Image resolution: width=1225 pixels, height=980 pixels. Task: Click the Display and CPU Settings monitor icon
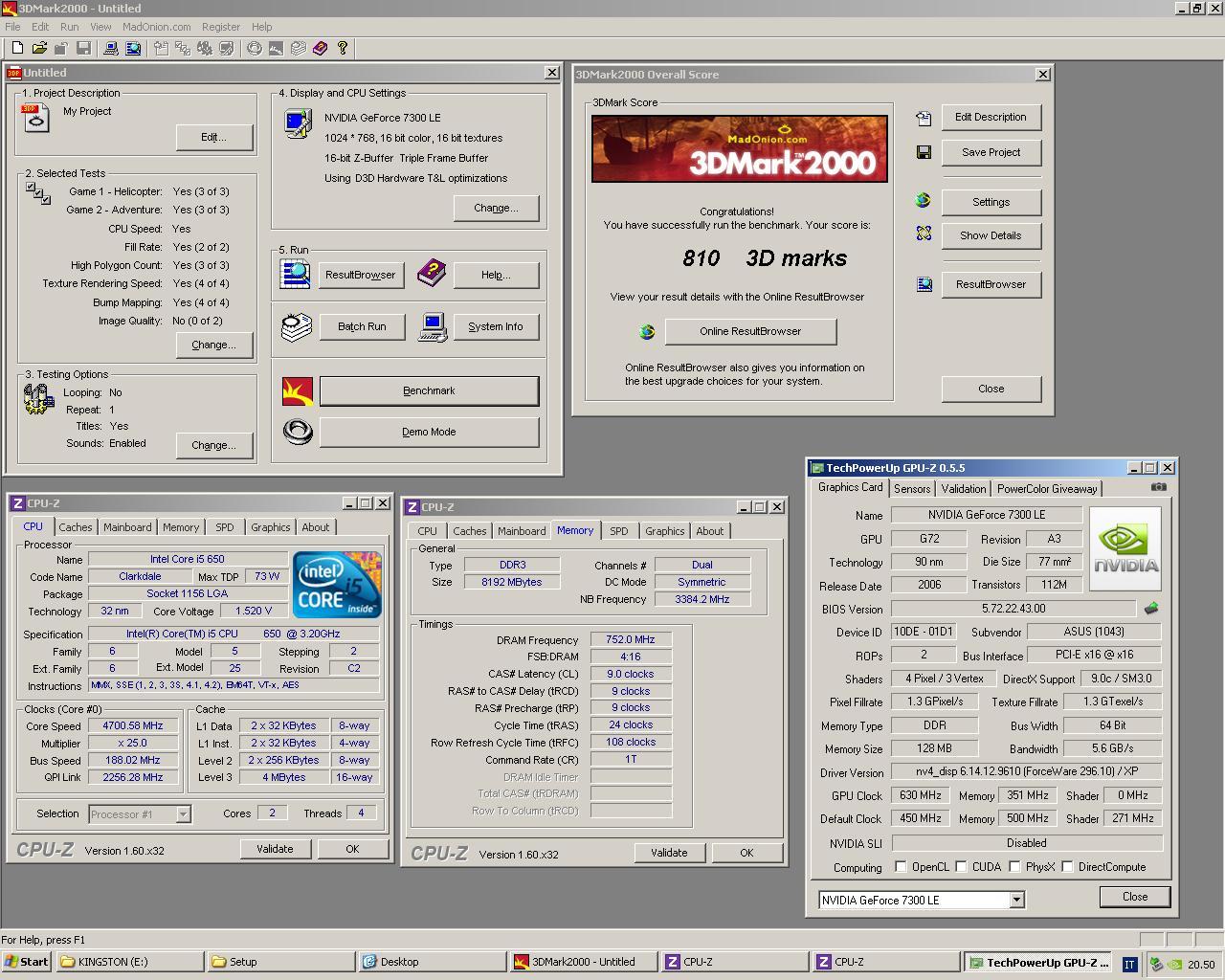(x=298, y=123)
